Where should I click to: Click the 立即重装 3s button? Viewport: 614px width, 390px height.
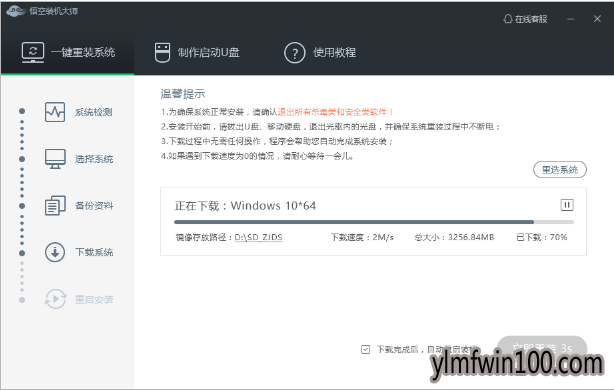tap(542, 348)
